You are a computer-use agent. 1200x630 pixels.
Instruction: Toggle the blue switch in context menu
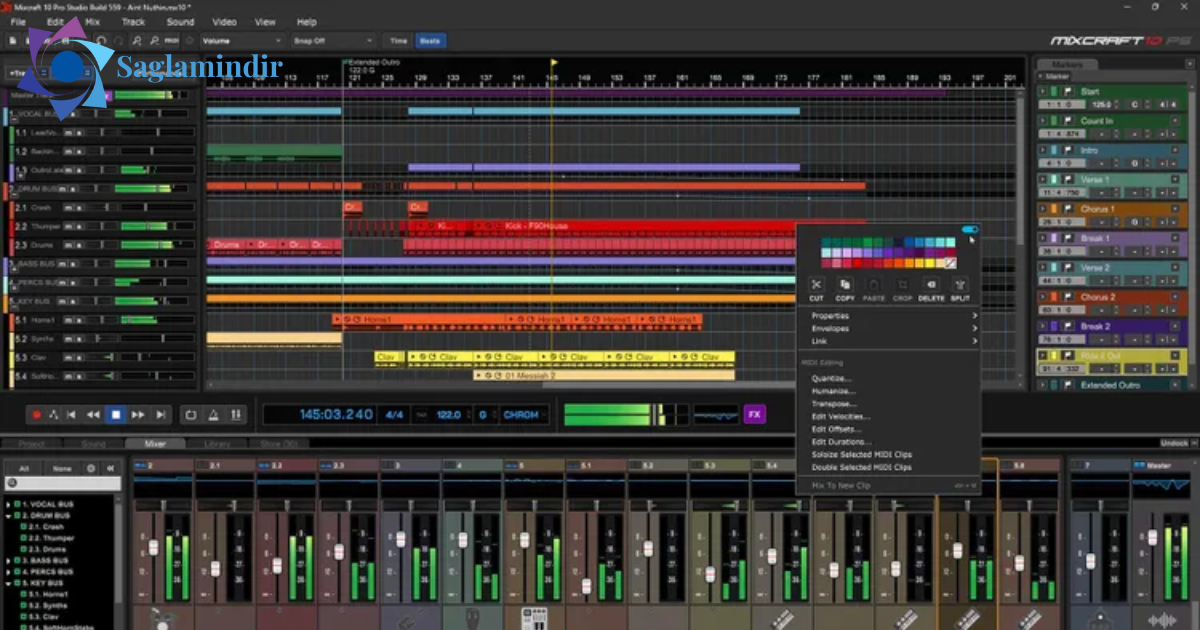969,229
